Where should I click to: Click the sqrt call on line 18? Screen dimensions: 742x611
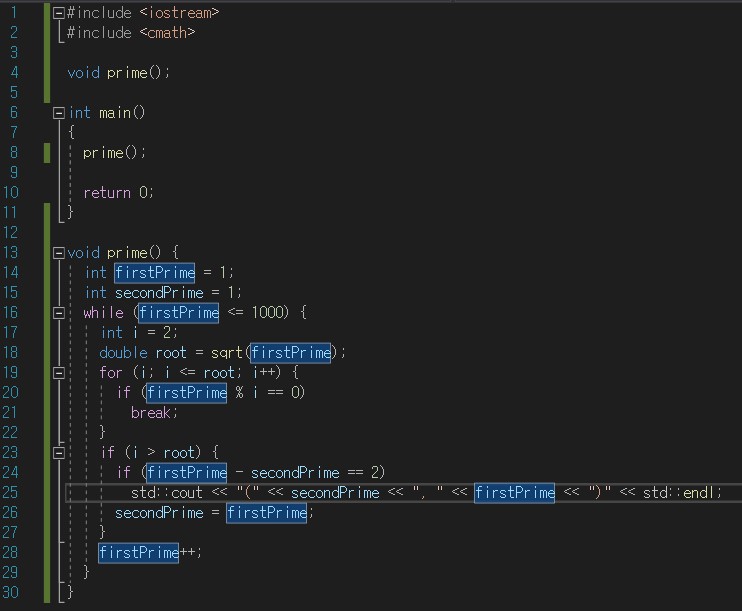tap(227, 353)
